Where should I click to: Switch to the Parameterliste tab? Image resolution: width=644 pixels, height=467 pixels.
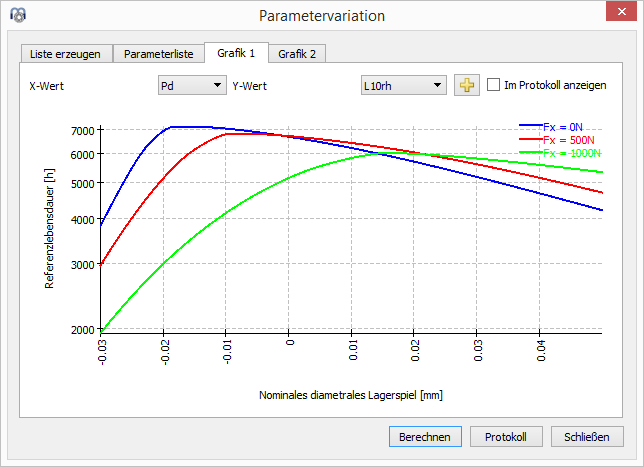coord(159,54)
